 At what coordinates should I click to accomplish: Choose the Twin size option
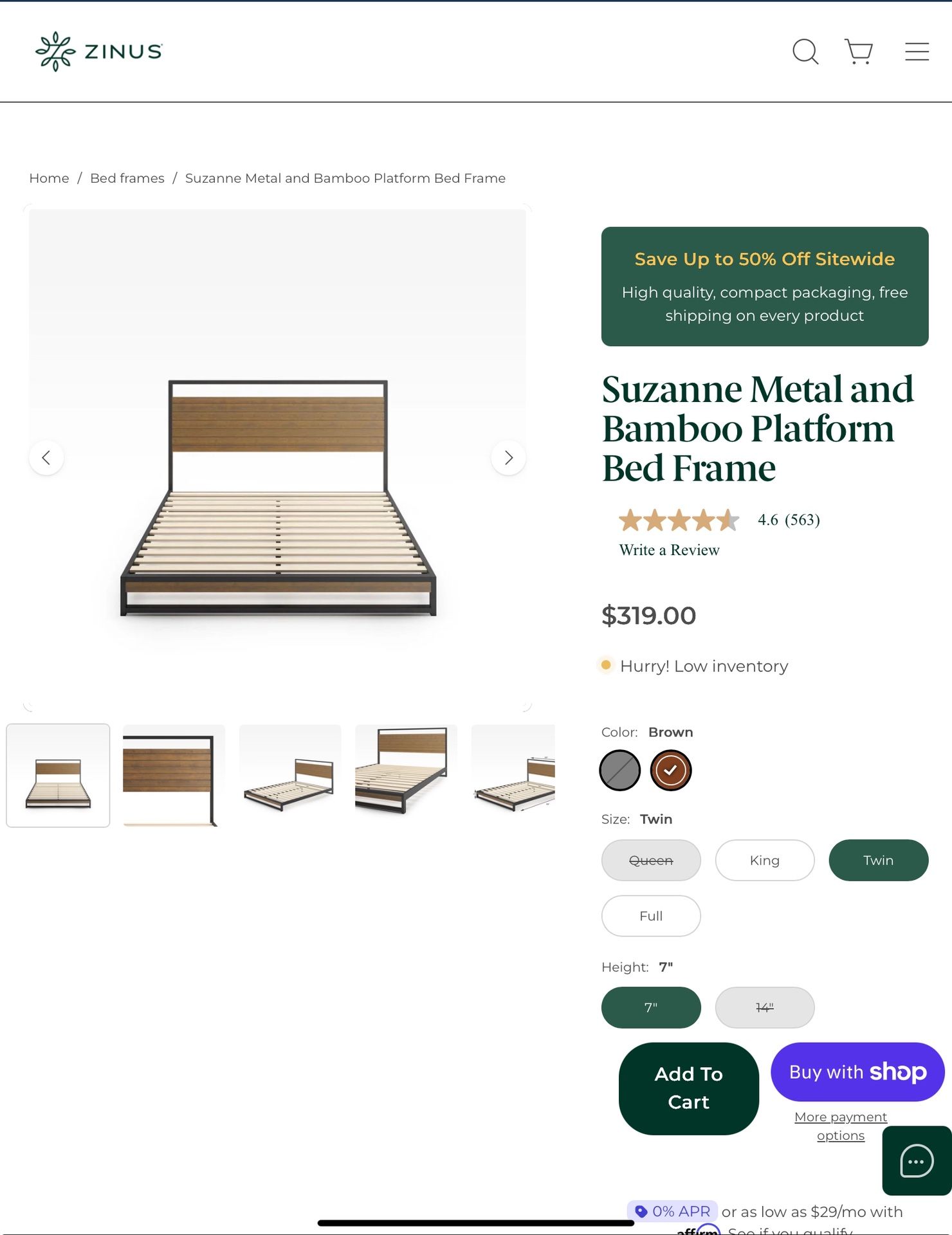tap(878, 860)
